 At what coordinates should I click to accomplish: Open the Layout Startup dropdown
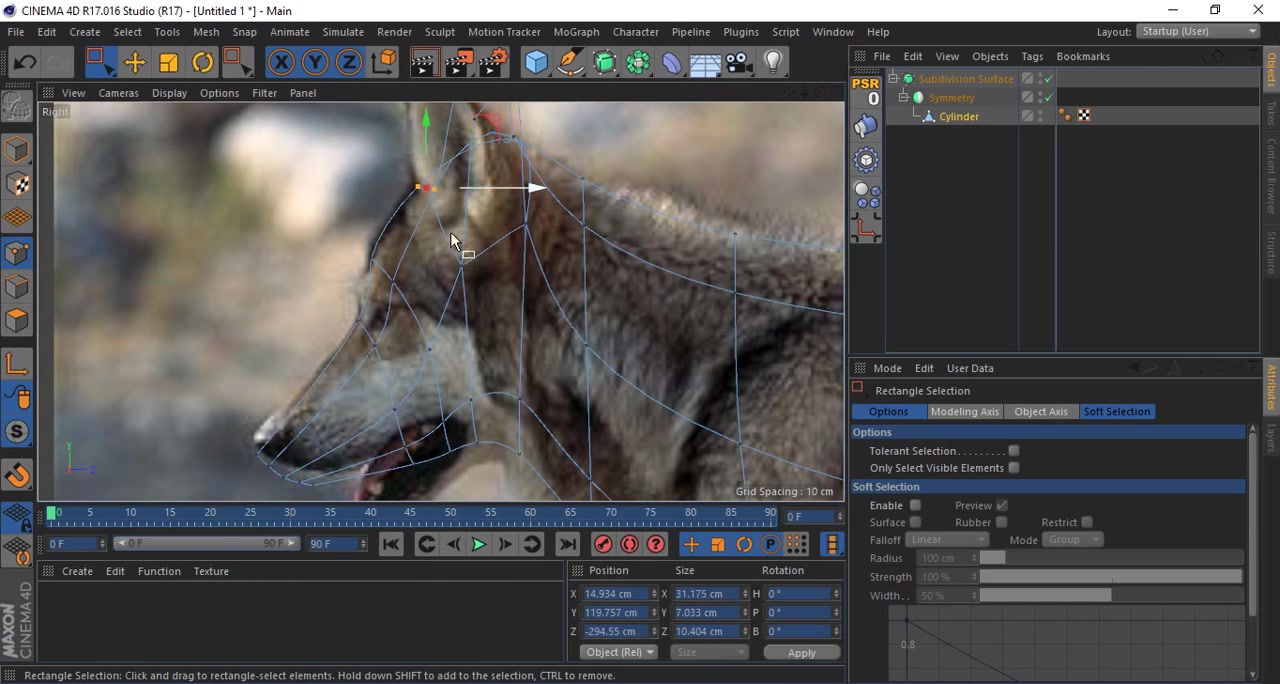1198,32
